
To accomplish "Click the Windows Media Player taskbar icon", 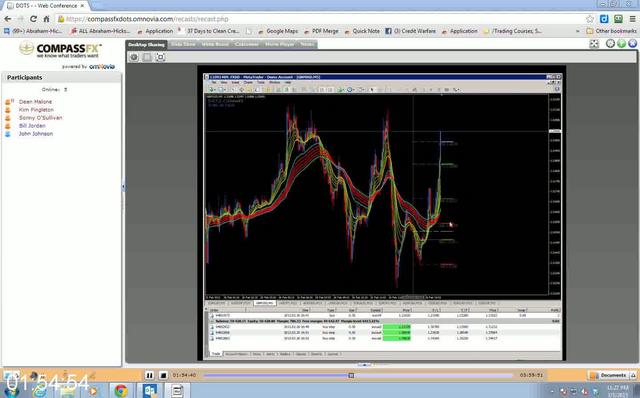I will tap(93, 391).
